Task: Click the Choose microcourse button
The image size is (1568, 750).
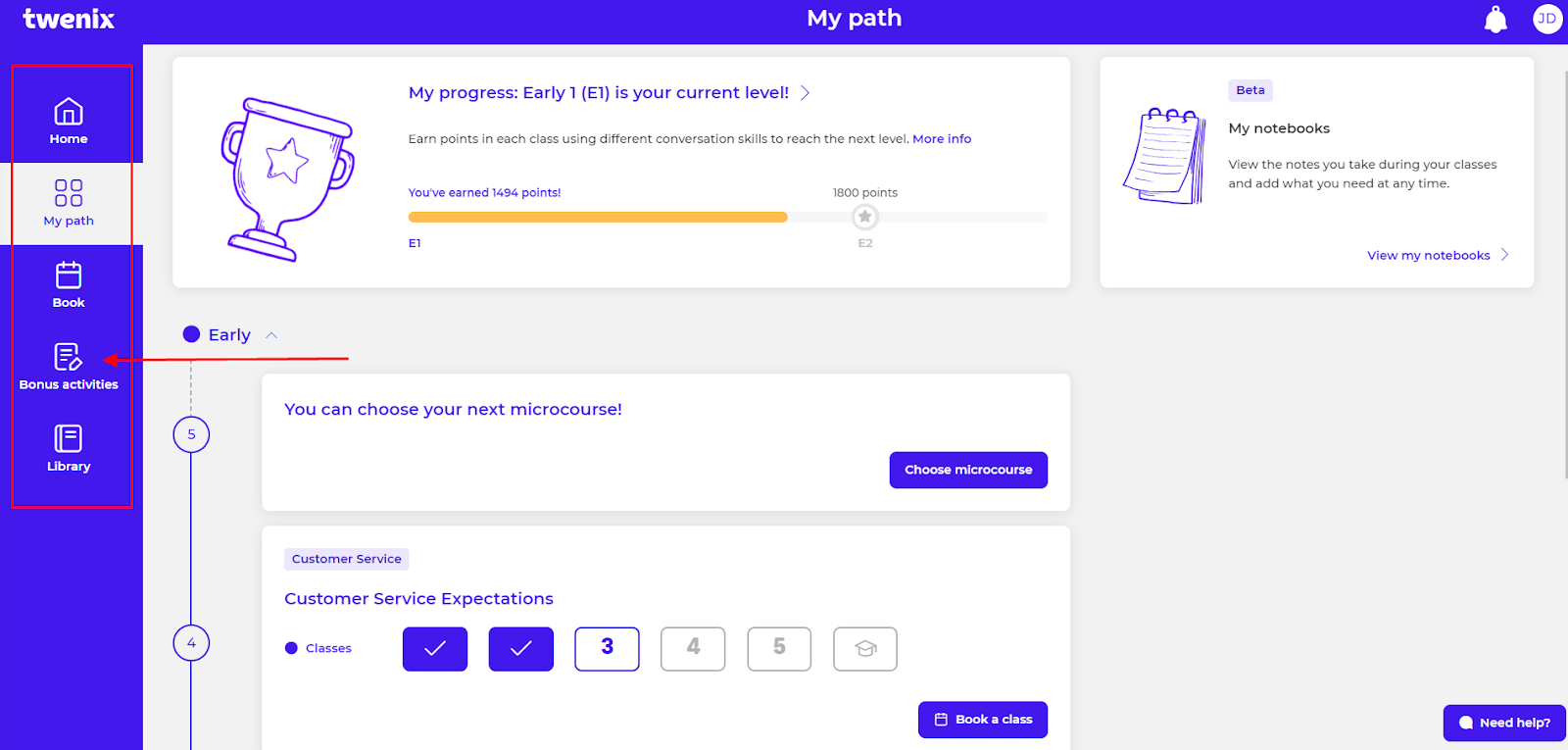Action: coord(967,470)
